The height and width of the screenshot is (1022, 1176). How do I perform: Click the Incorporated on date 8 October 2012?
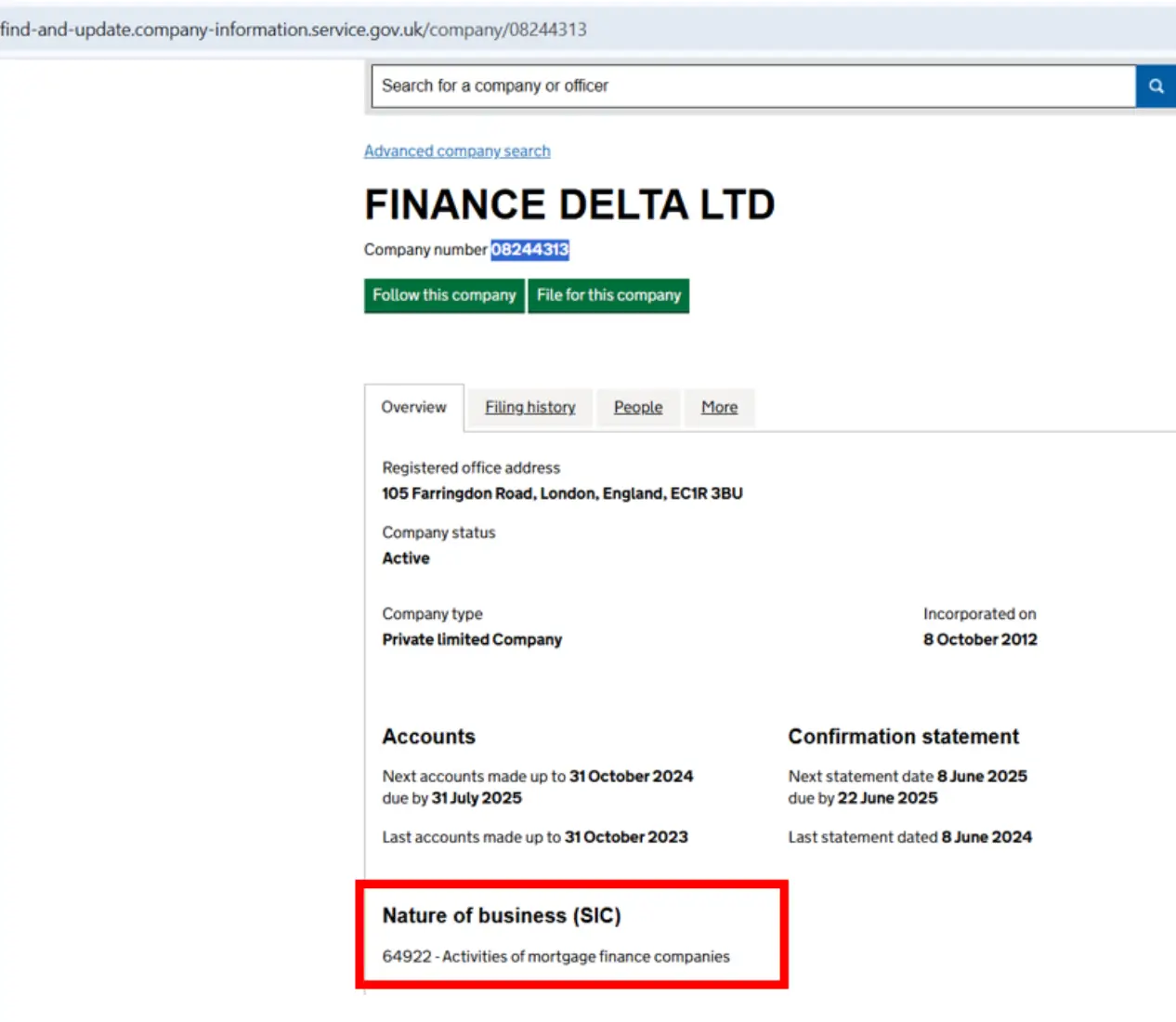[x=979, y=639]
